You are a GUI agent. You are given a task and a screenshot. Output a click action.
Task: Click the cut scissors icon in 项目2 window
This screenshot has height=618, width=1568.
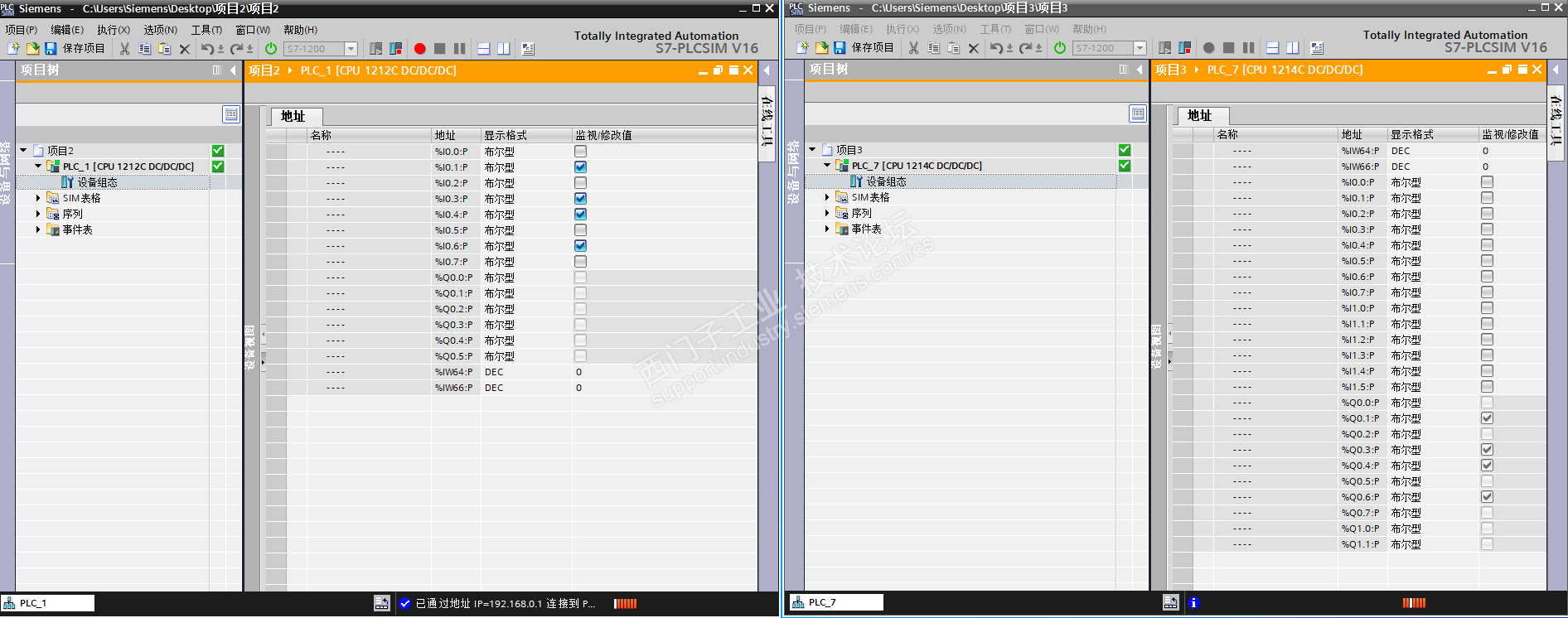click(x=124, y=49)
